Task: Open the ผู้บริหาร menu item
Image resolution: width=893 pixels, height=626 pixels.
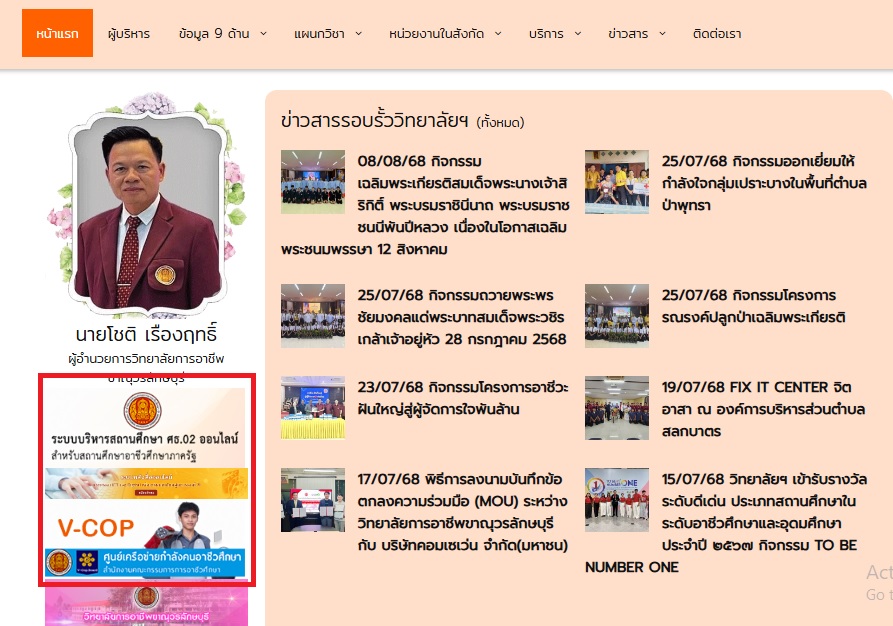Action: pos(128,33)
